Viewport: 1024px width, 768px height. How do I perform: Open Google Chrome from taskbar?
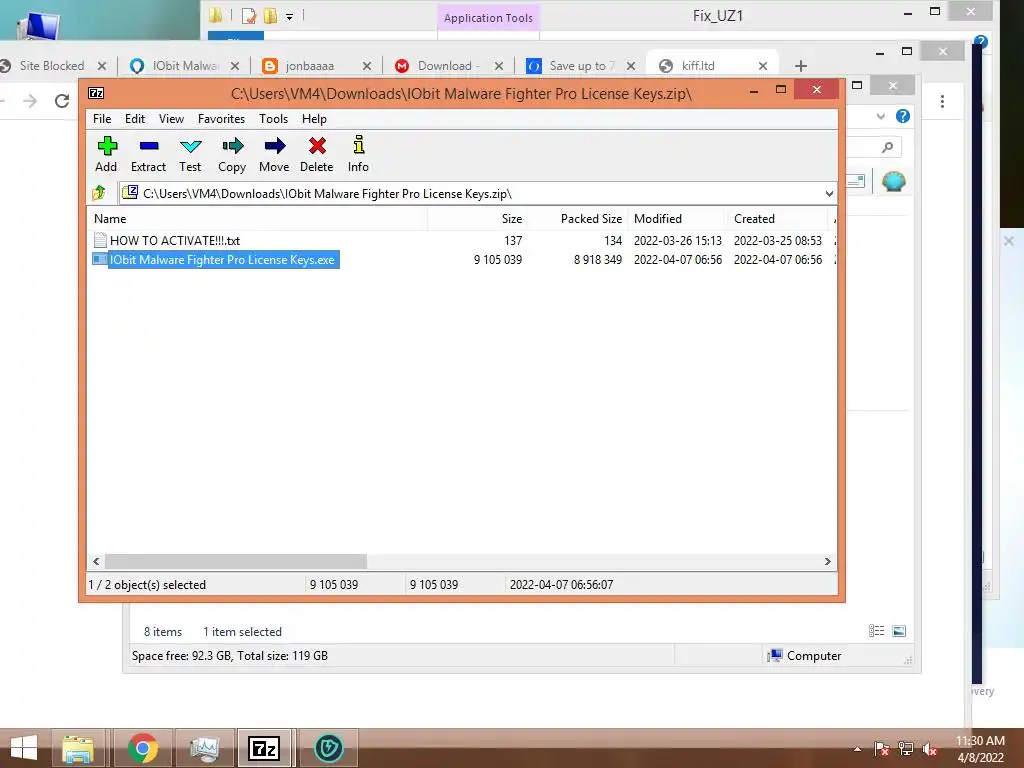[142, 748]
